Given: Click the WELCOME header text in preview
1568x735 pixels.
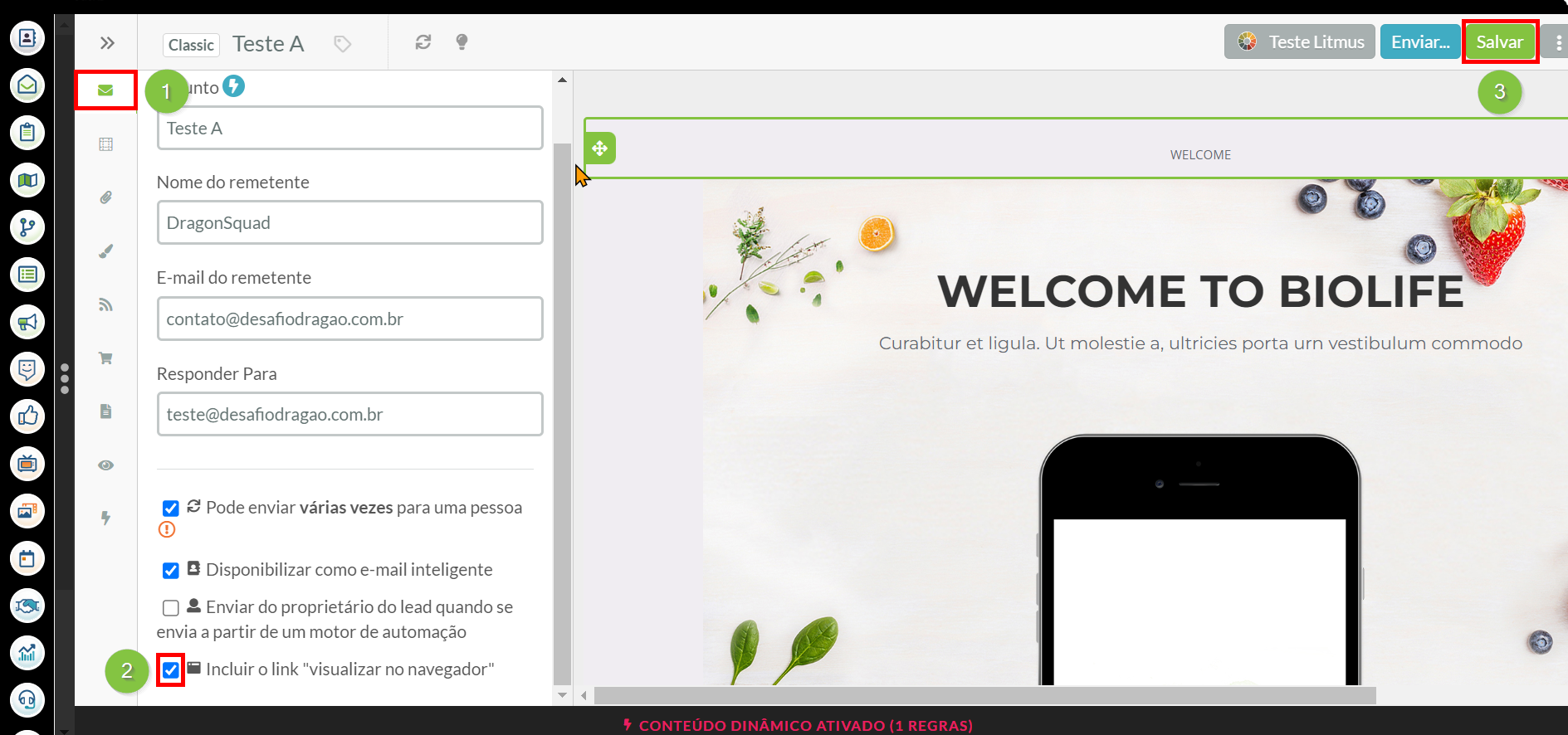Looking at the screenshot, I should tap(1200, 155).
